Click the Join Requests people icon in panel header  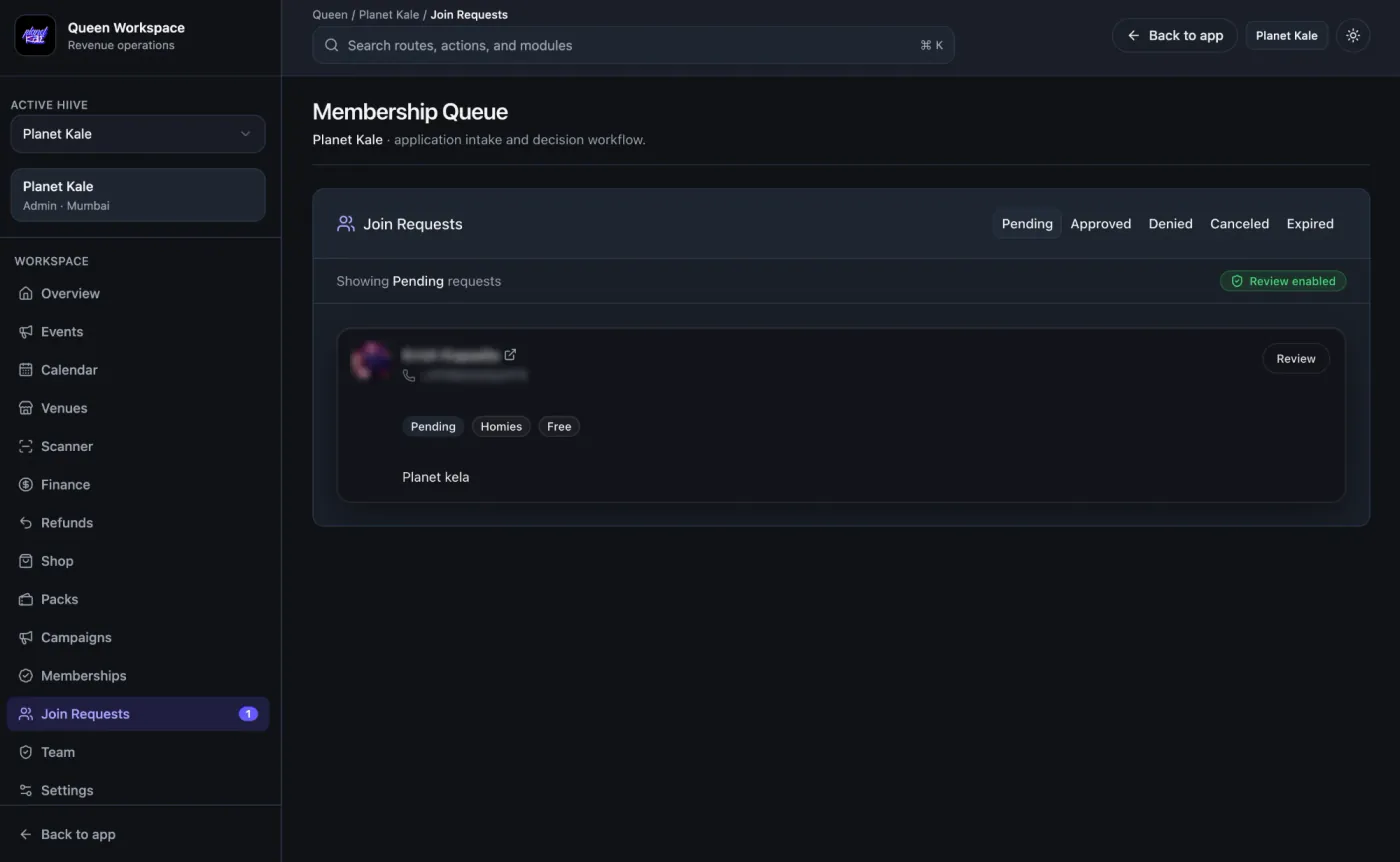346,224
